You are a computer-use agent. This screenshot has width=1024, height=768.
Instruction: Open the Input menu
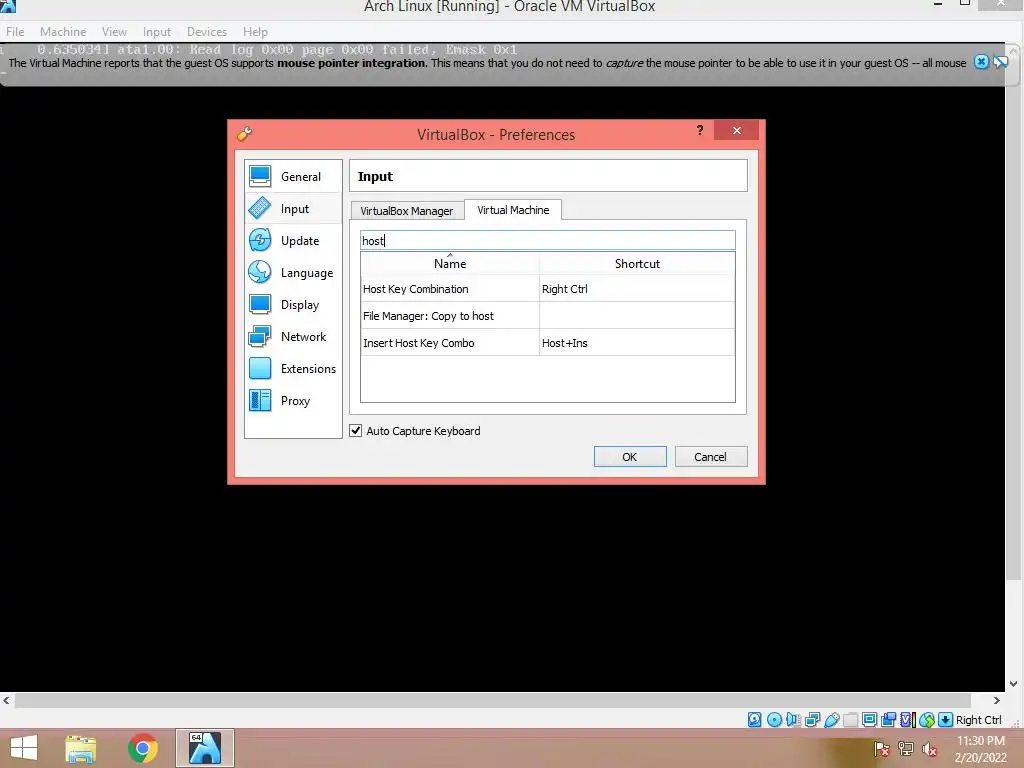coord(157,31)
